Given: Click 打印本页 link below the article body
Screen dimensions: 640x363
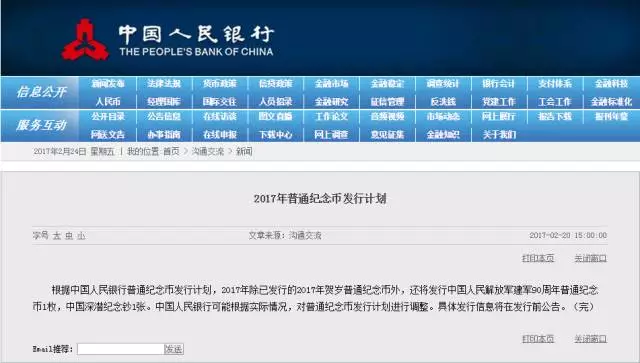Looking at the screenshot, I should coord(538,339).
